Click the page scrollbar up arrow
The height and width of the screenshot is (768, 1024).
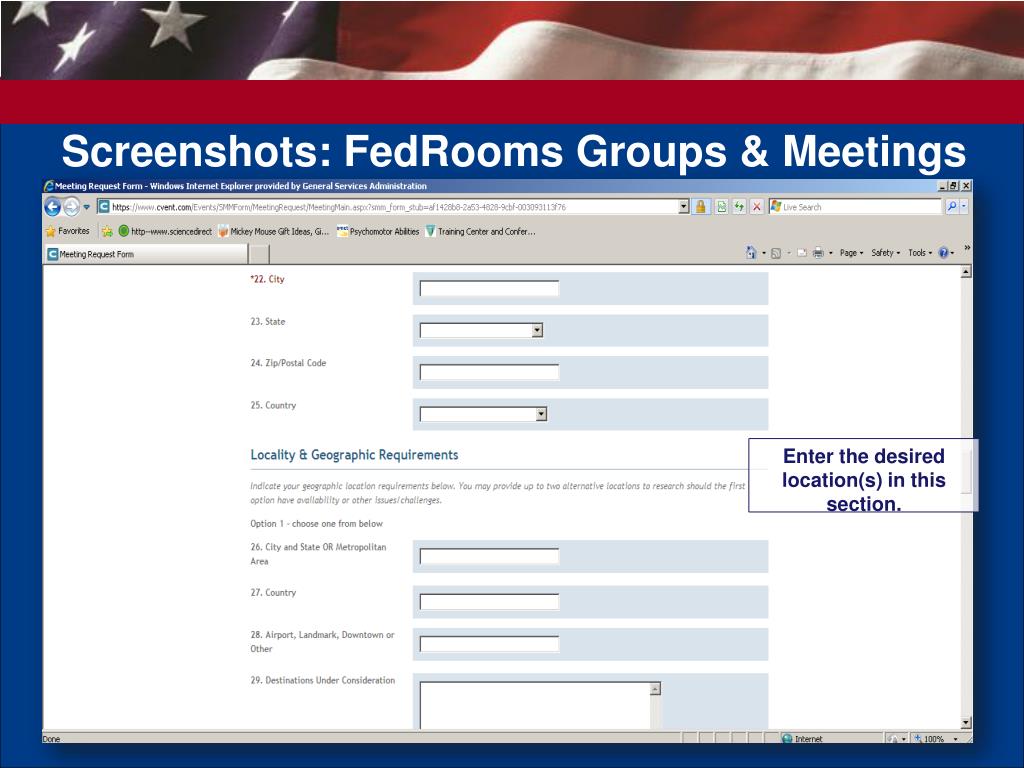click(x=966, y=272)
